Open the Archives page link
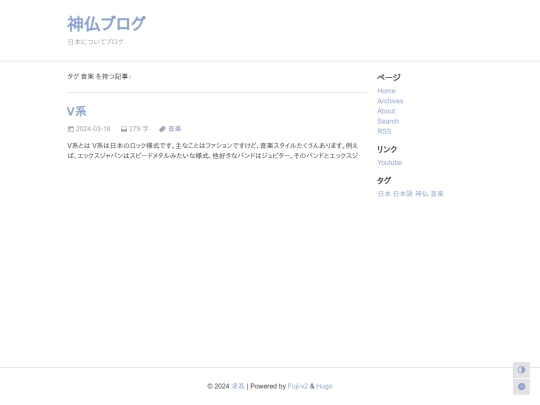Viewport: 540px width, 405px height. (390, 101)
